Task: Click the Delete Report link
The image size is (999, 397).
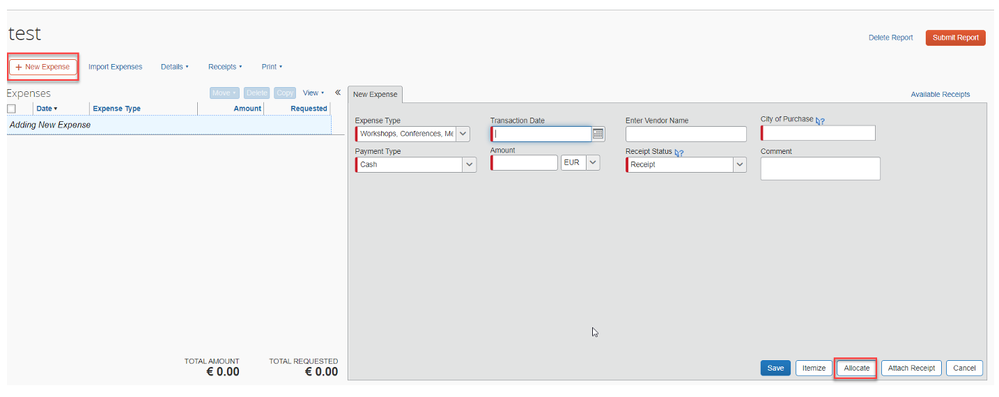Action: [x=890, y=38]
